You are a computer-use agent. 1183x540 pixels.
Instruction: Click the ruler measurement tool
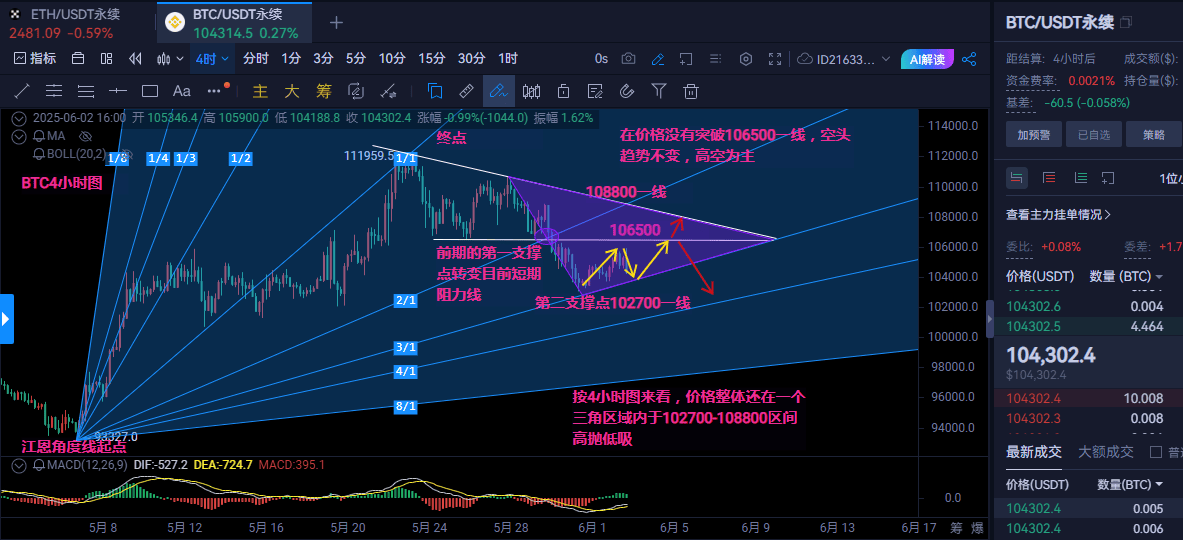coord(466,91)
